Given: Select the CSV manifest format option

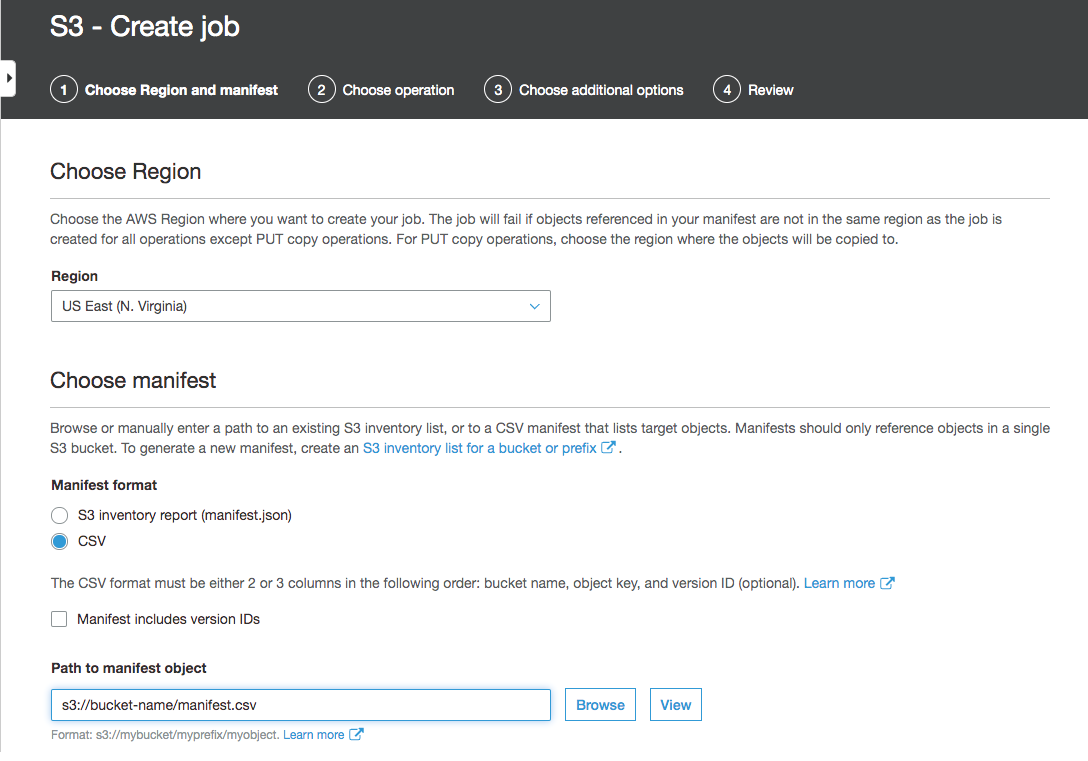Looking at the screenshot, I should point(59,541).
